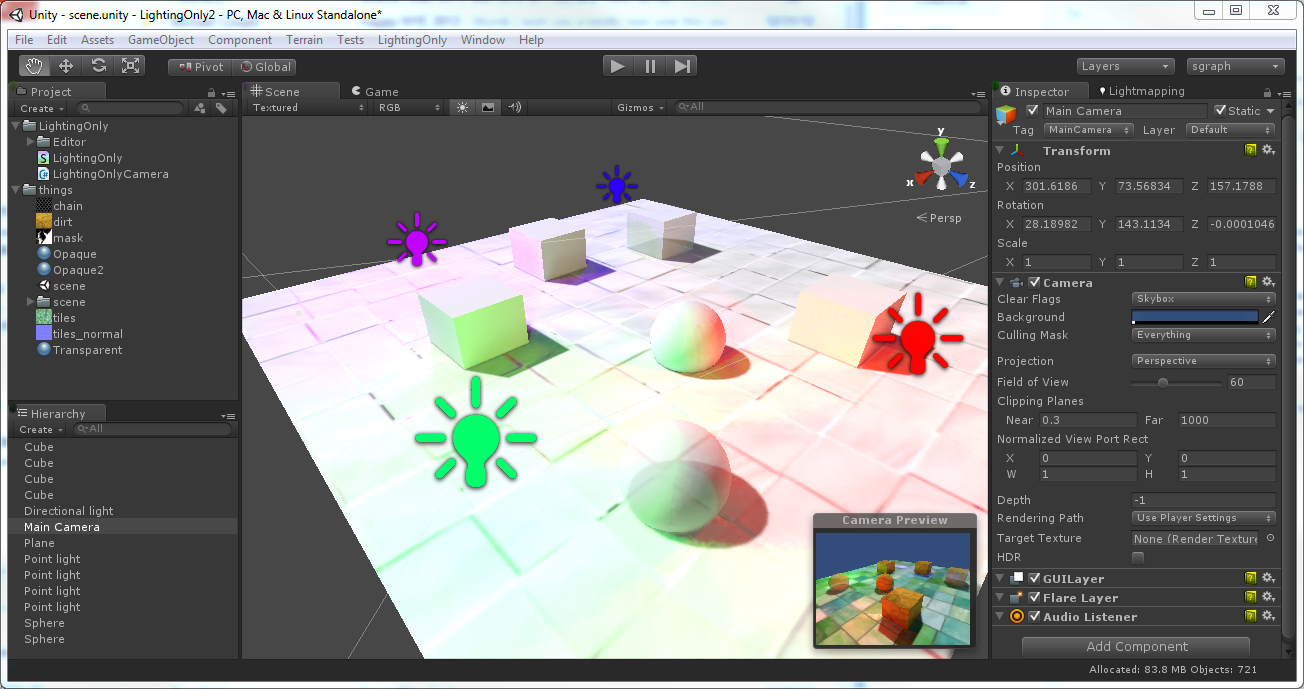Open the Clear Flags Skybox dropdown
The height and width of the screenshot is (689, 1304).
point(1204,299)
